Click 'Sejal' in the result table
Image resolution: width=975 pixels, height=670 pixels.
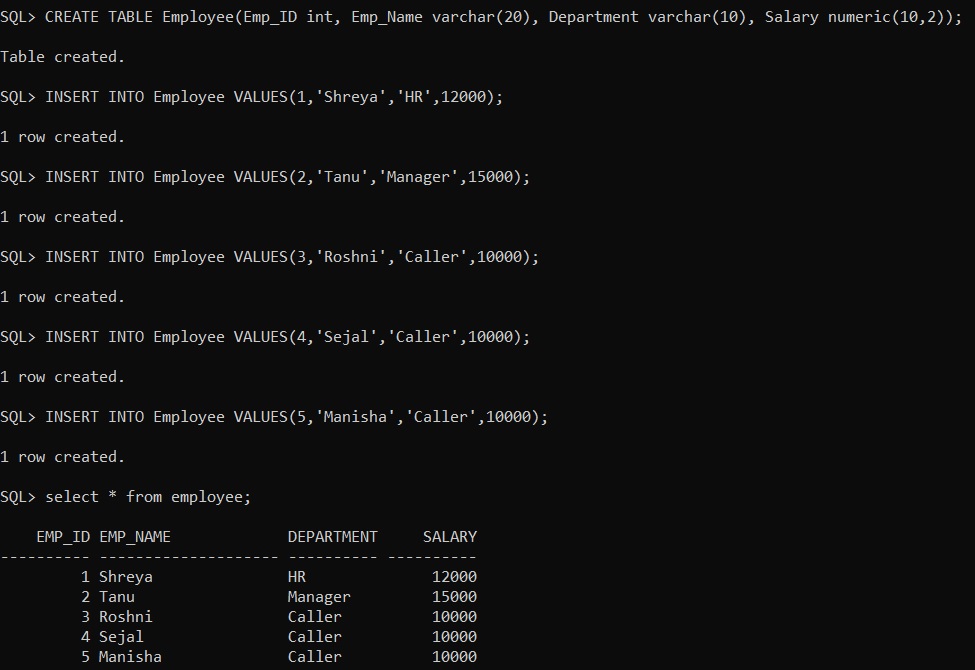(121, 636)
